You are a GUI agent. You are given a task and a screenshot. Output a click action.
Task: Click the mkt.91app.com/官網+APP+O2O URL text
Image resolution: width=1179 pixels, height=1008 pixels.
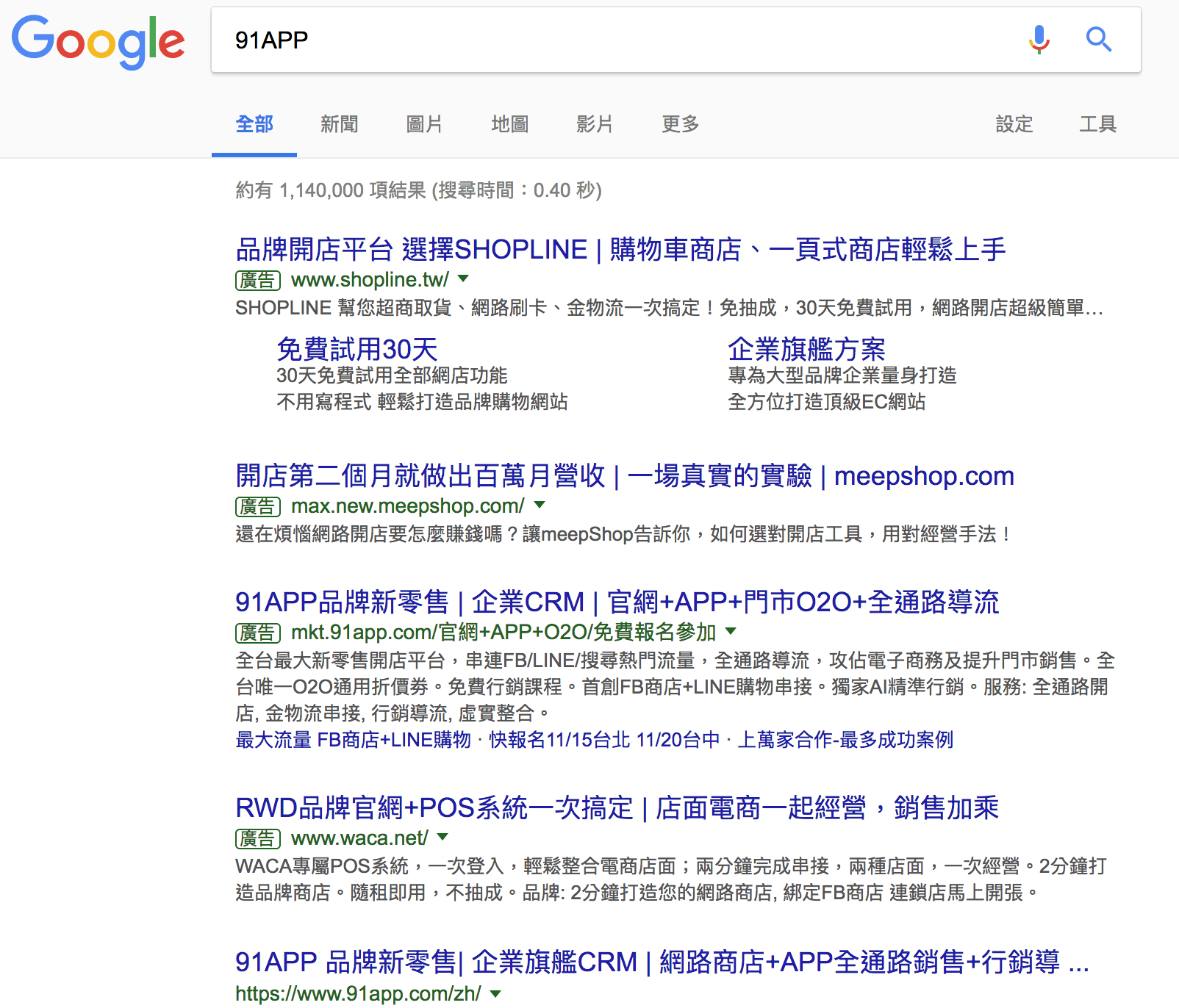coord(504,633)
